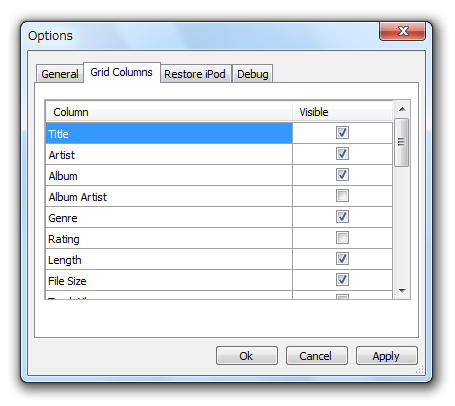Enable the Rating visible checkbox
Image resolution: width=455 pixels, height=406 pixels.
tap(342, 238)
